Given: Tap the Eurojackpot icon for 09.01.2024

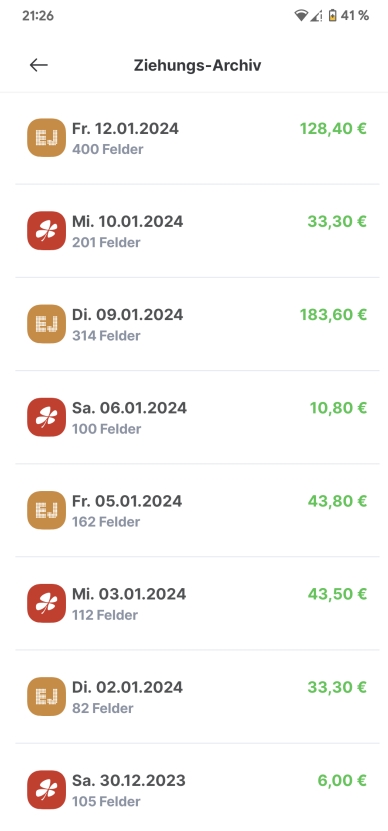Looking at the screenshot, I should coord(47,324).
